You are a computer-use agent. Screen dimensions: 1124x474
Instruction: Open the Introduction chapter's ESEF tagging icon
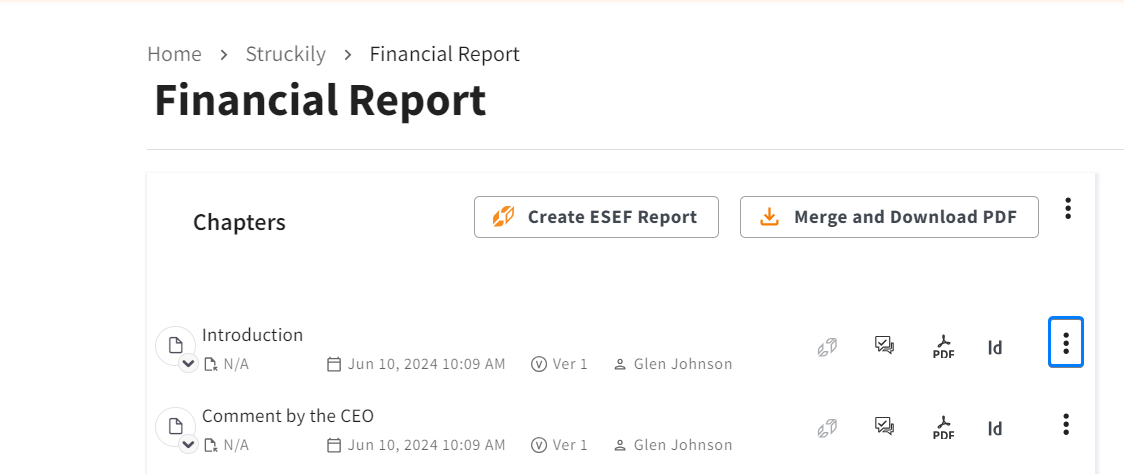[827, 347]
